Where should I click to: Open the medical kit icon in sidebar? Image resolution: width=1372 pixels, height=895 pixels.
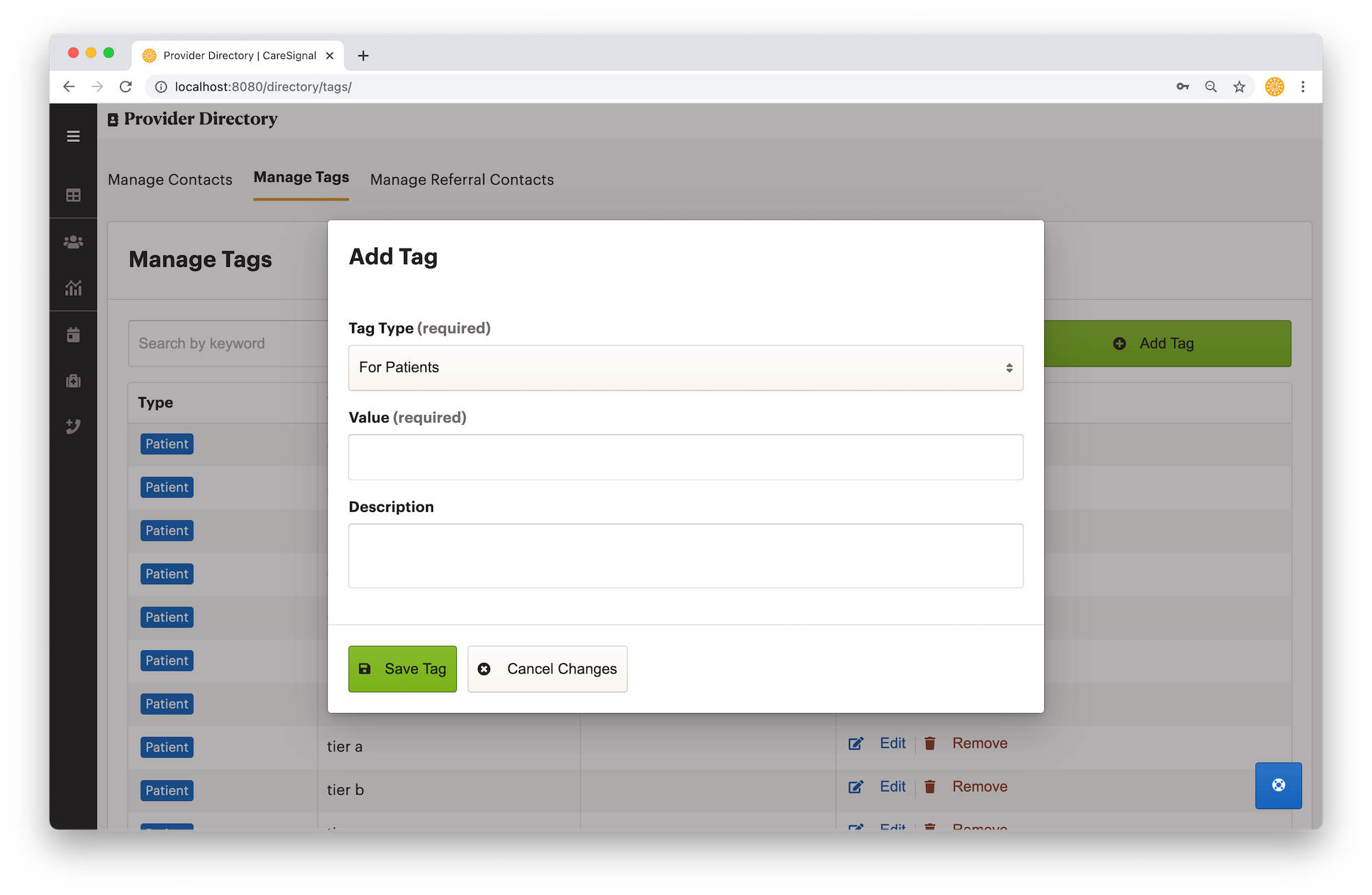[73, 381]
